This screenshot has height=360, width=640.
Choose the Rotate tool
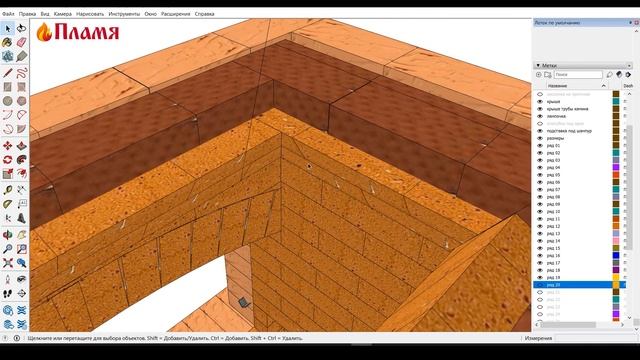[x=8, y=160]
